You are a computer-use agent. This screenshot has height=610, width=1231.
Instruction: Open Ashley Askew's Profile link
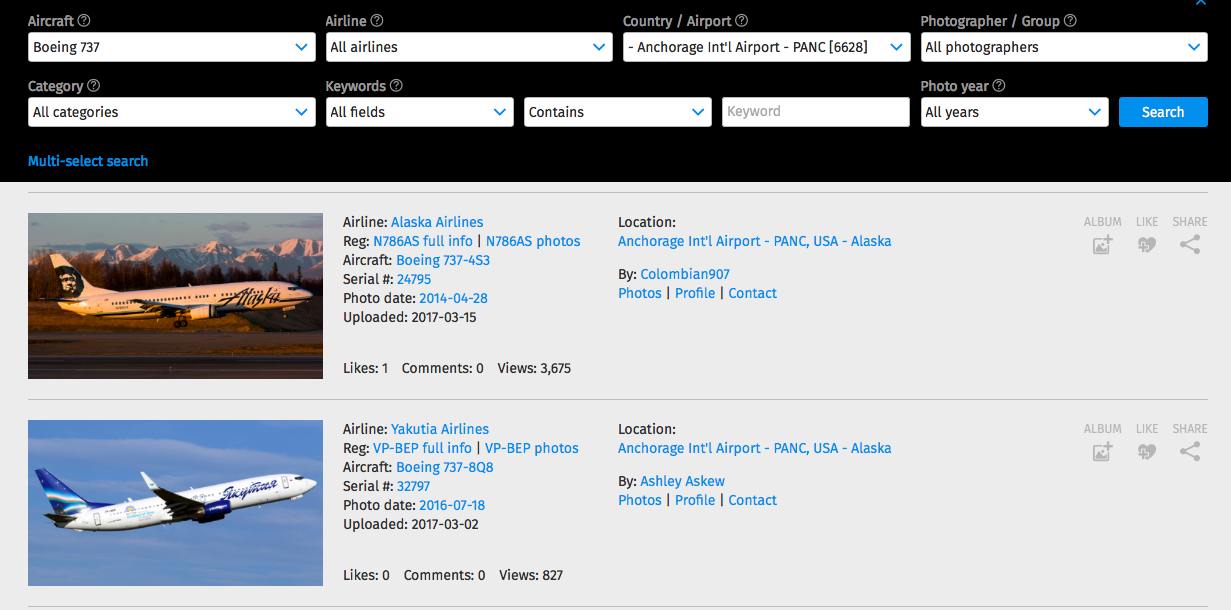click(695, 500)
